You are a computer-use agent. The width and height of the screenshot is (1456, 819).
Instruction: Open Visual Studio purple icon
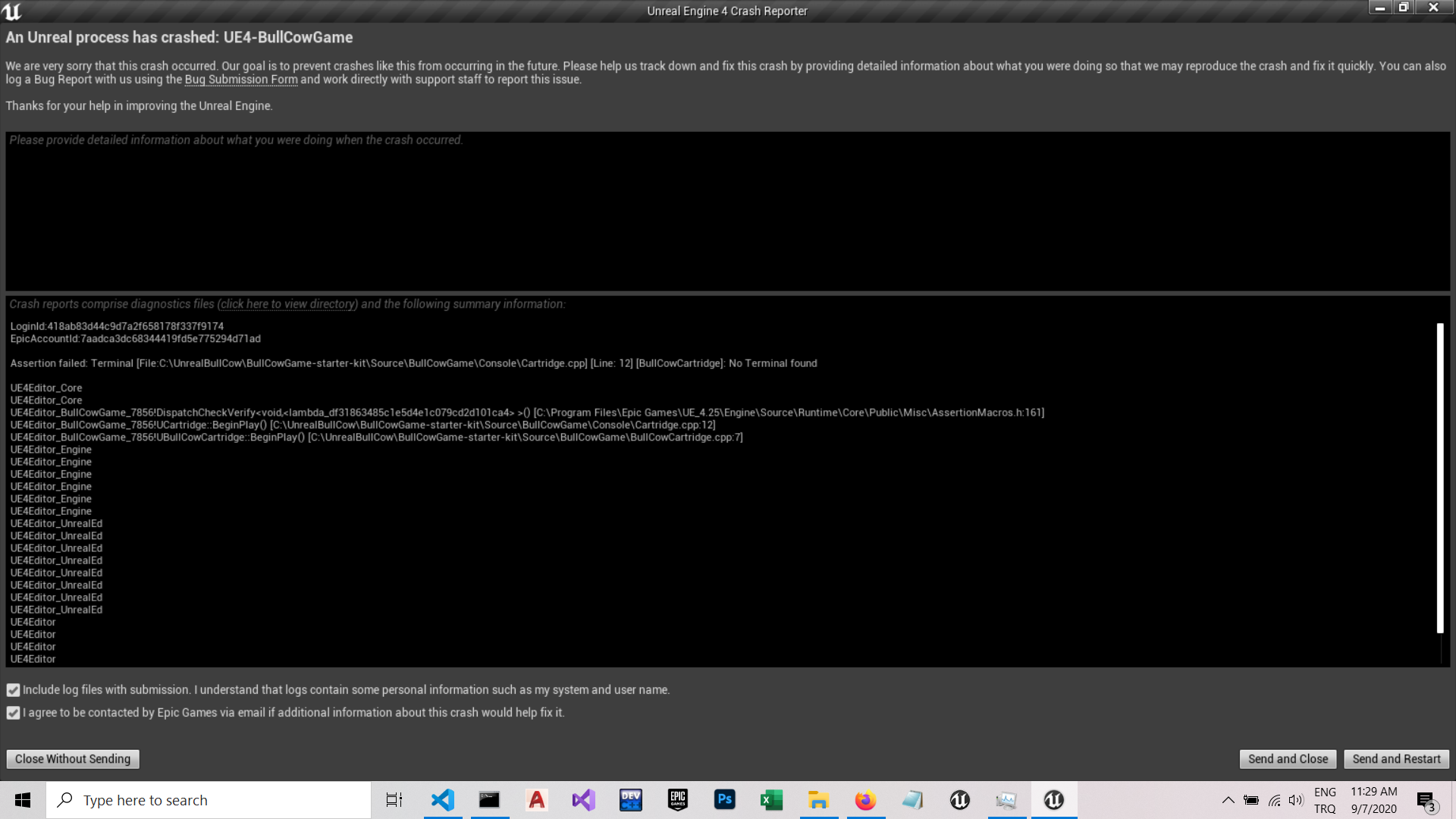pyautogui.click(x=583, y=800)
